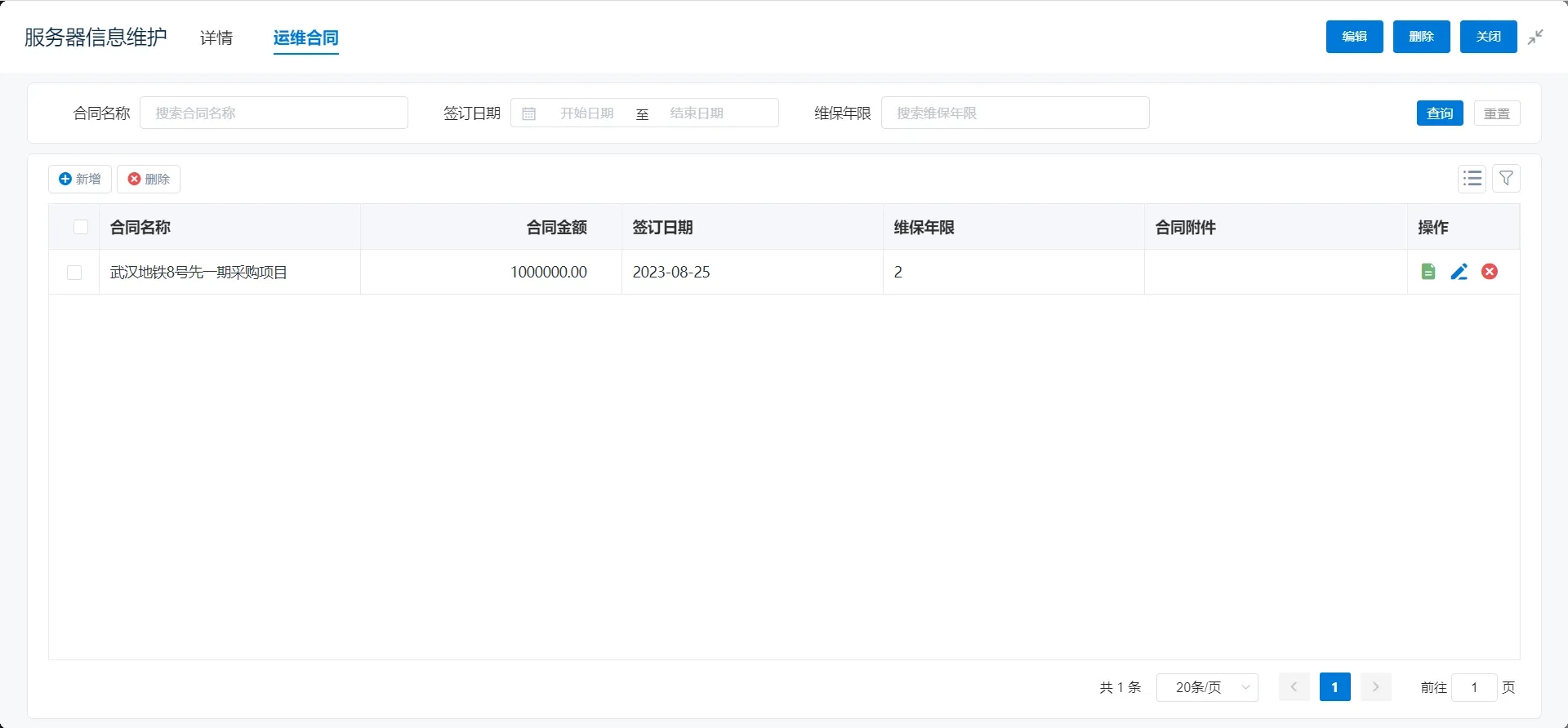Delete contract row using red X icon
Viewport: 1568px width, 728px height.
(x=1490, y=272)
